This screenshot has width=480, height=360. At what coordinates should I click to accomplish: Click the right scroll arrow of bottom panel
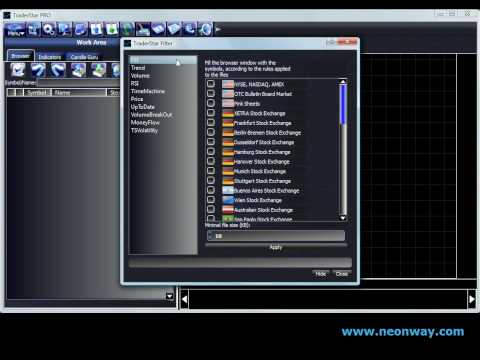471,299
